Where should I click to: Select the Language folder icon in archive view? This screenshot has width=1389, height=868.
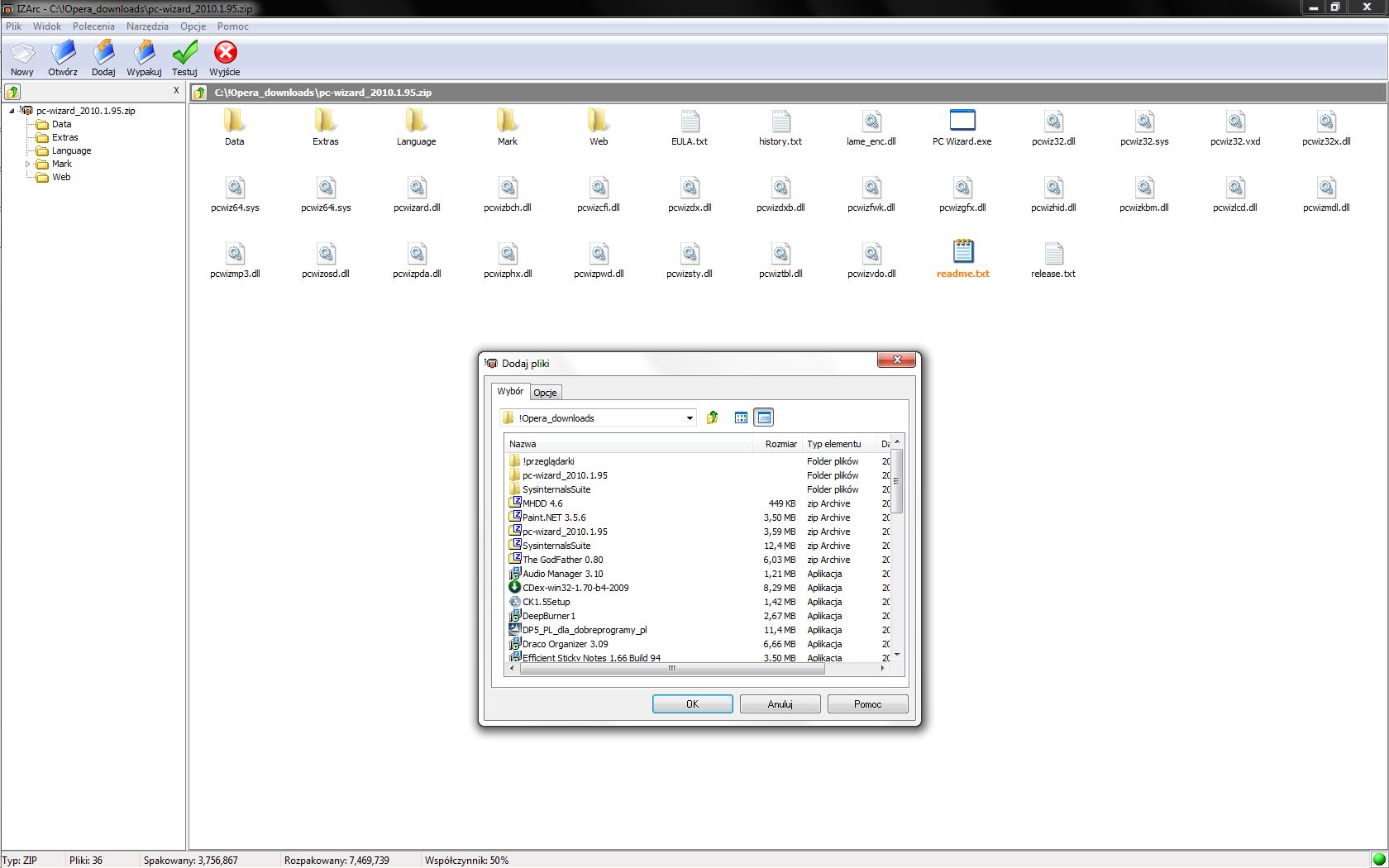tap(417, 121)
